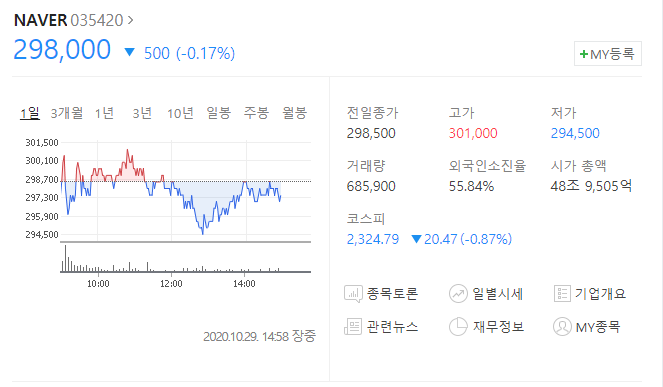Click the MY종목 user profile icon
Screen dimensions: 663x387
coord(562,327)
